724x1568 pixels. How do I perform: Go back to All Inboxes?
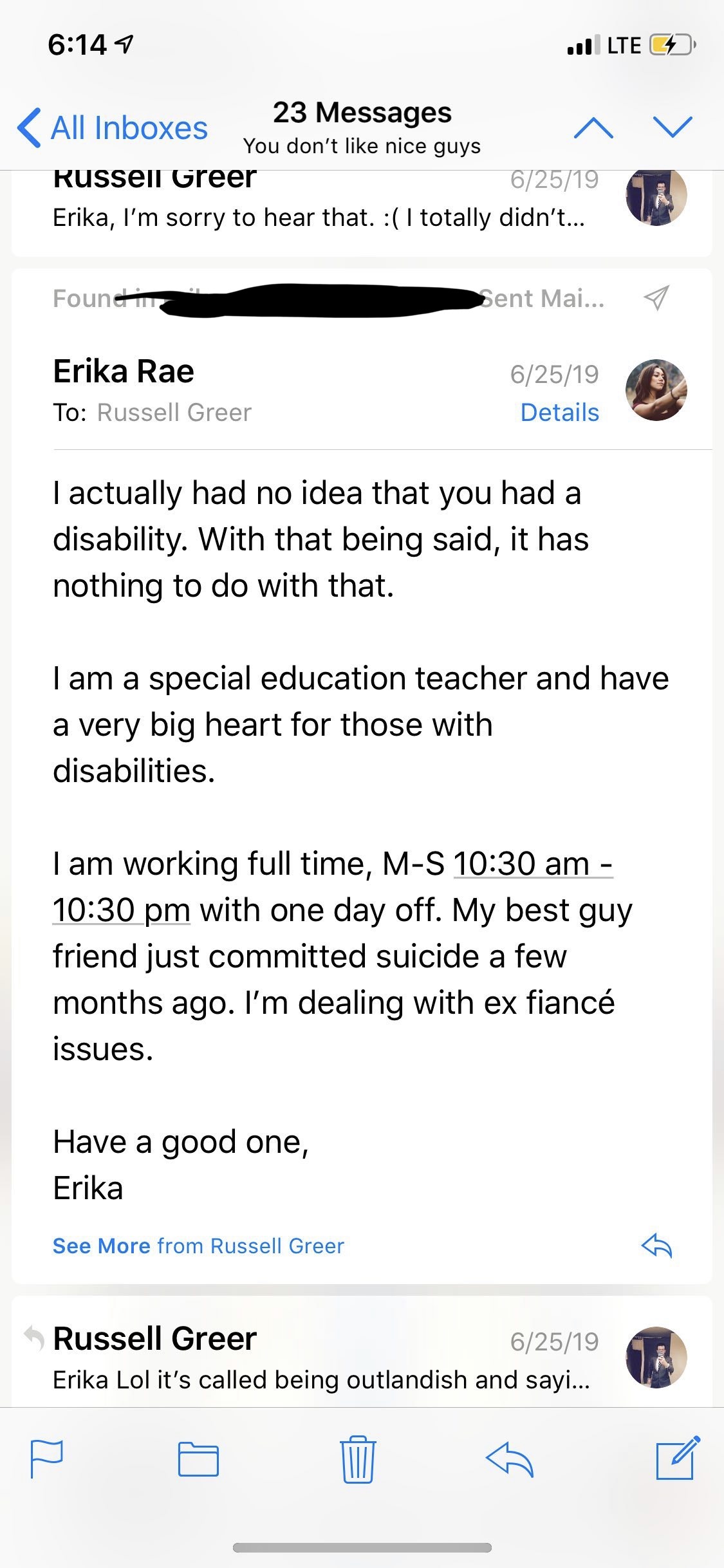113,128
